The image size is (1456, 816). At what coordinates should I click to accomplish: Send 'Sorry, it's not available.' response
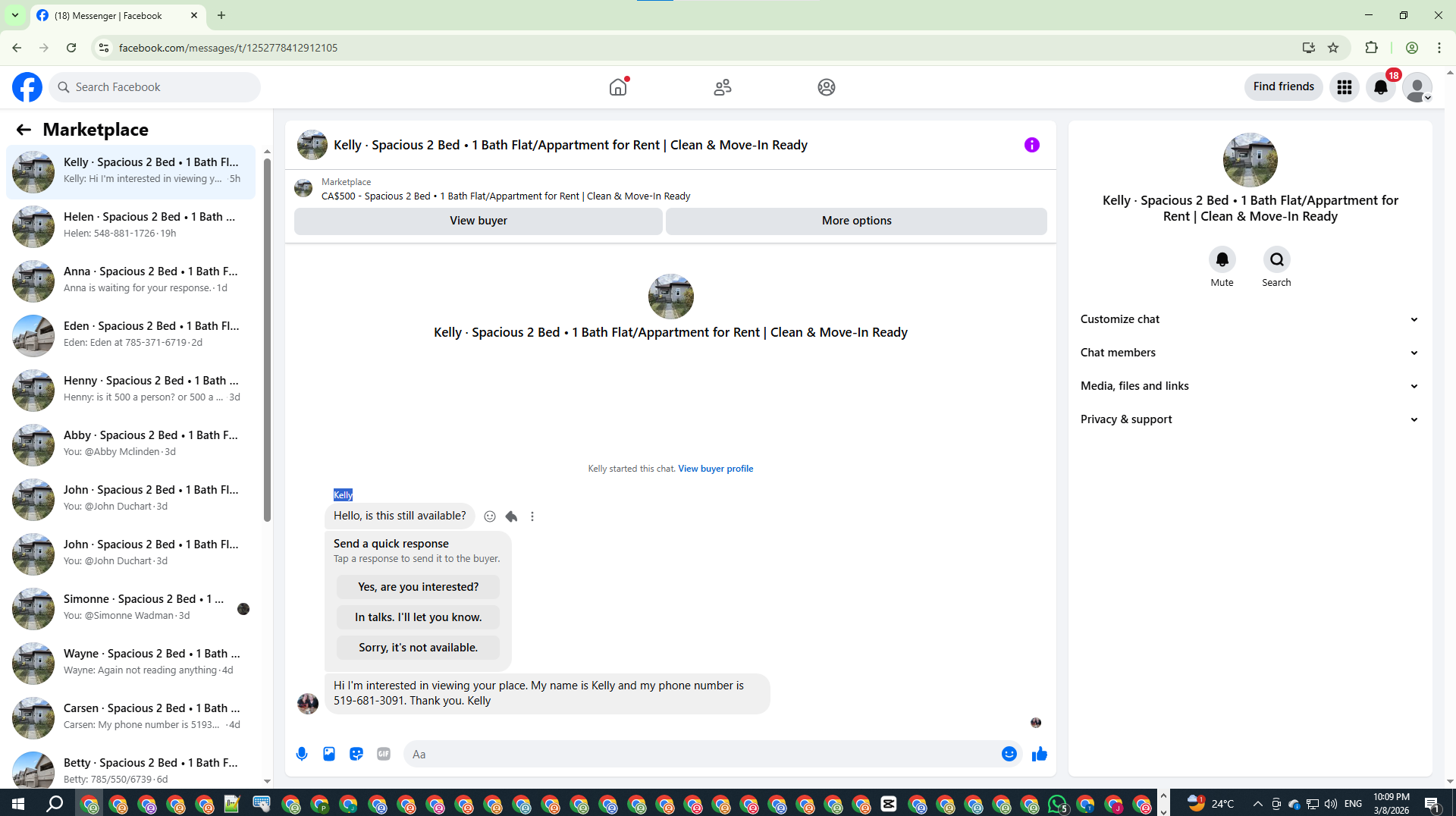pyautogui.click(x=418, y=648)
